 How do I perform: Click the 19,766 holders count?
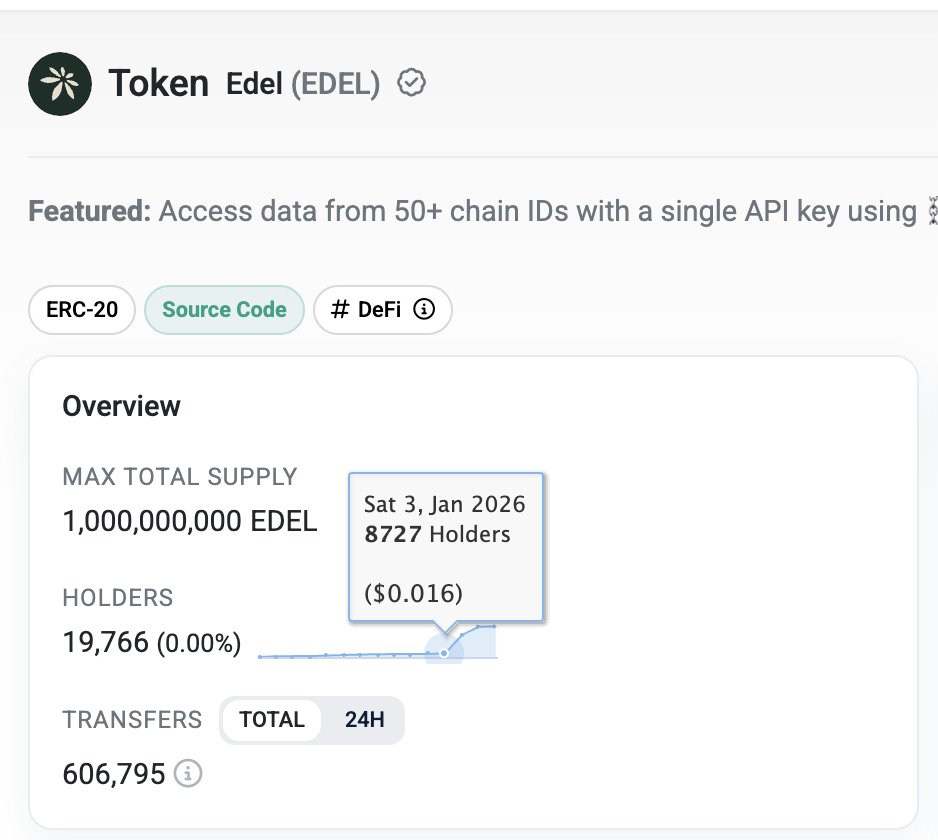[x=106, y=642]
